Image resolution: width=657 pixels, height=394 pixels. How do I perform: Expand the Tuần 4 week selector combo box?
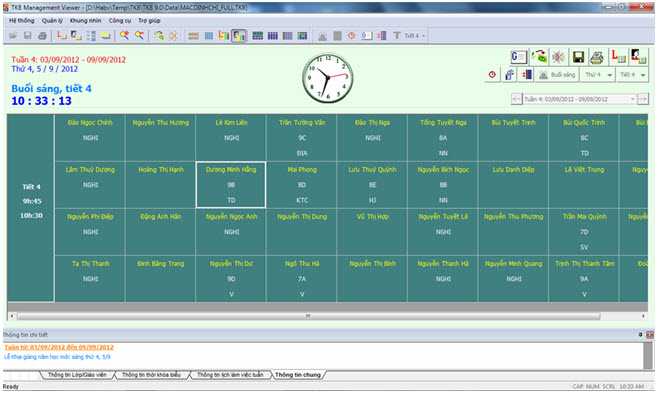(579, 99)
